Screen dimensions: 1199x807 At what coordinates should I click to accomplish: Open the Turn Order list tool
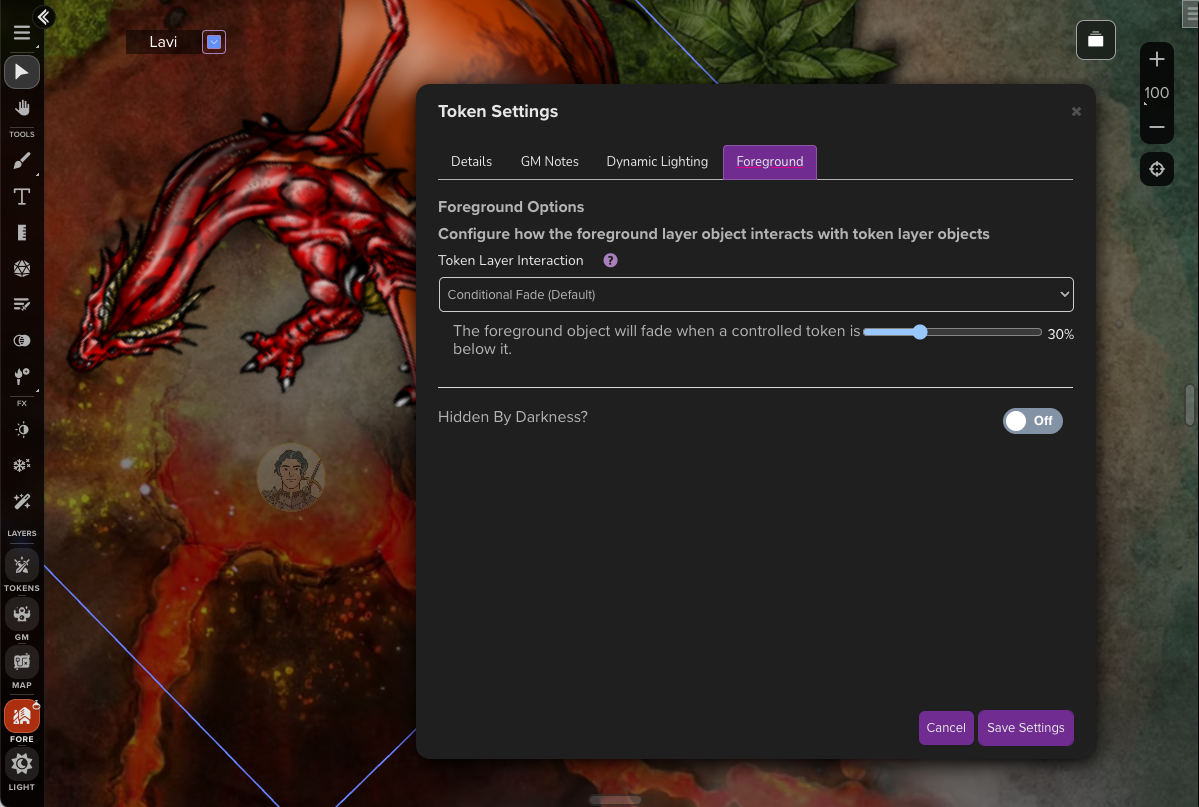(x=21, y=304)
